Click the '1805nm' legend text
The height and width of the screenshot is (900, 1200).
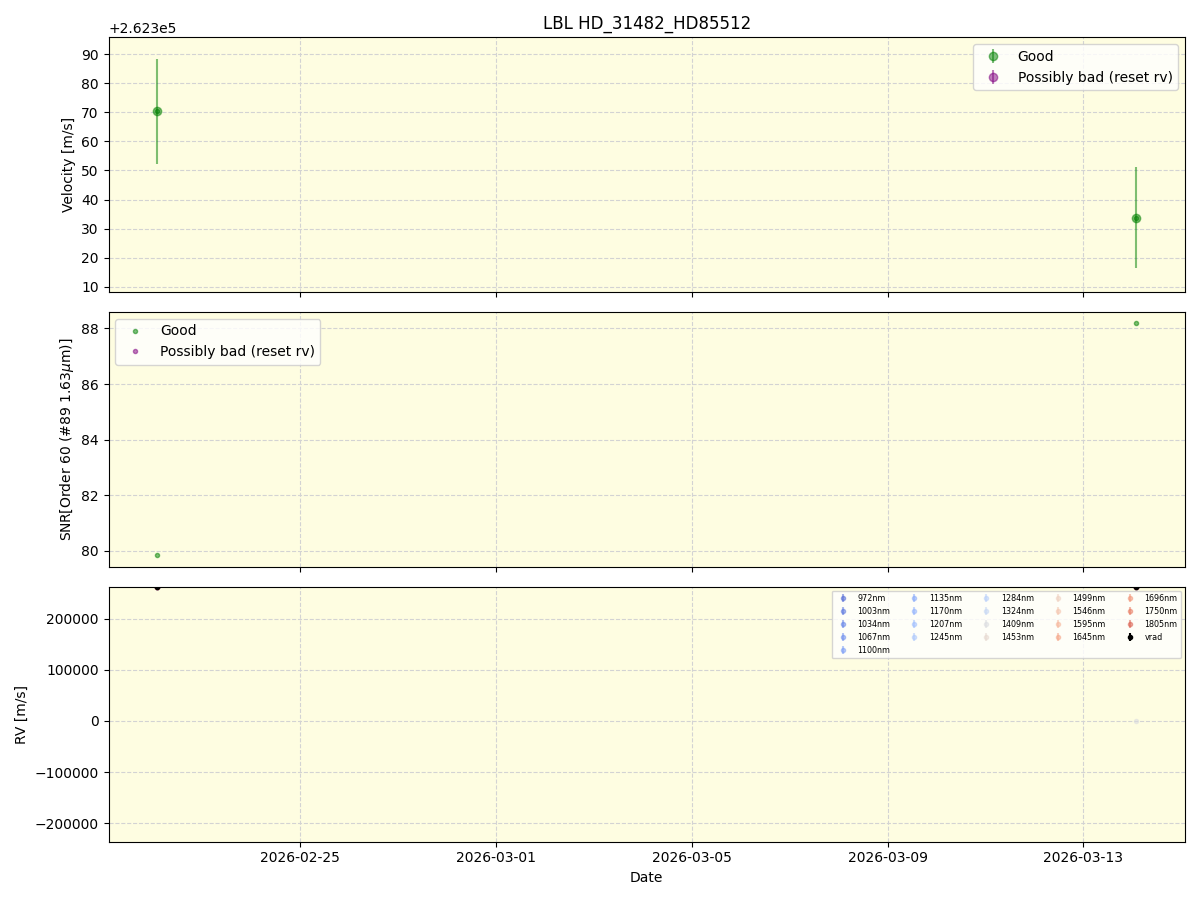click(x=1161, y=624)
